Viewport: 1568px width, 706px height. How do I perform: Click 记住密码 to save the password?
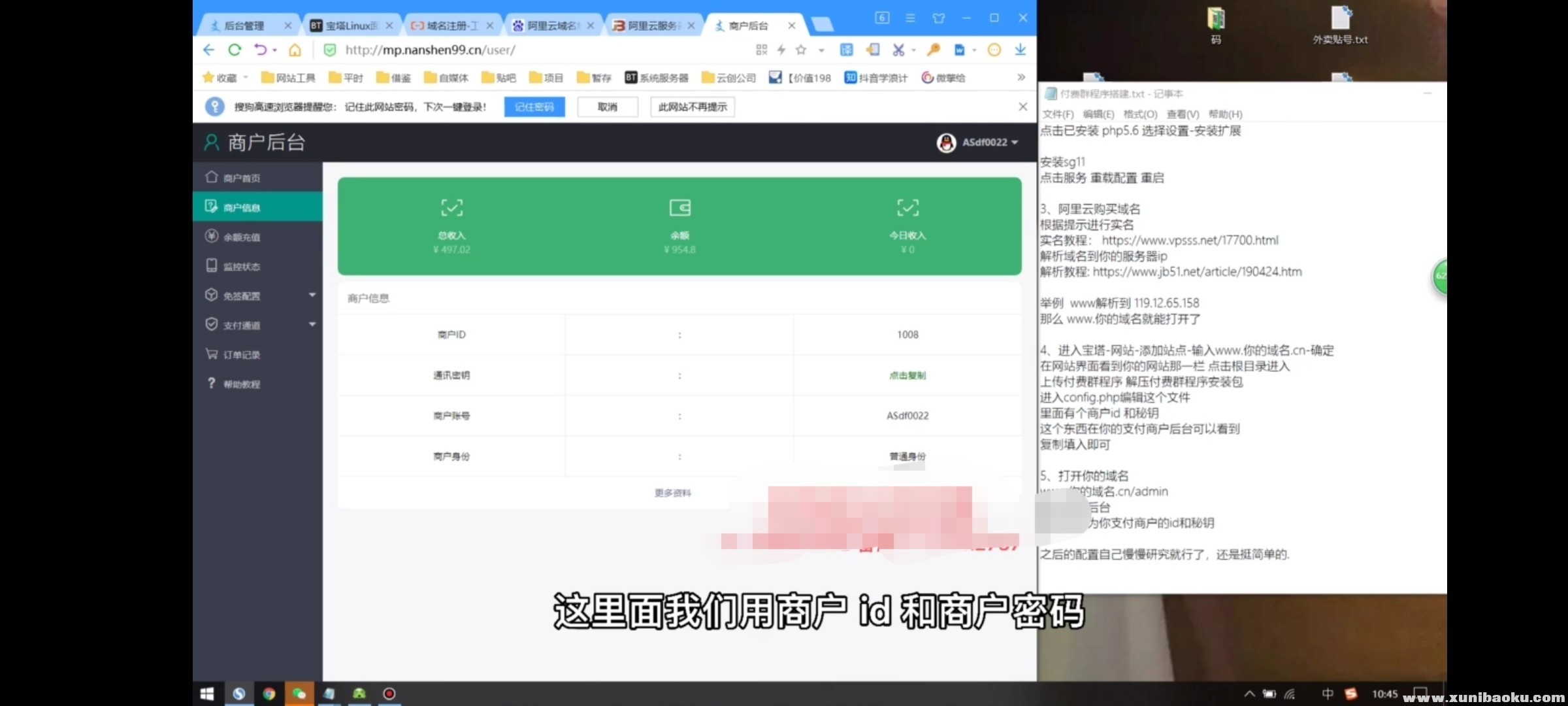(534, 107)
